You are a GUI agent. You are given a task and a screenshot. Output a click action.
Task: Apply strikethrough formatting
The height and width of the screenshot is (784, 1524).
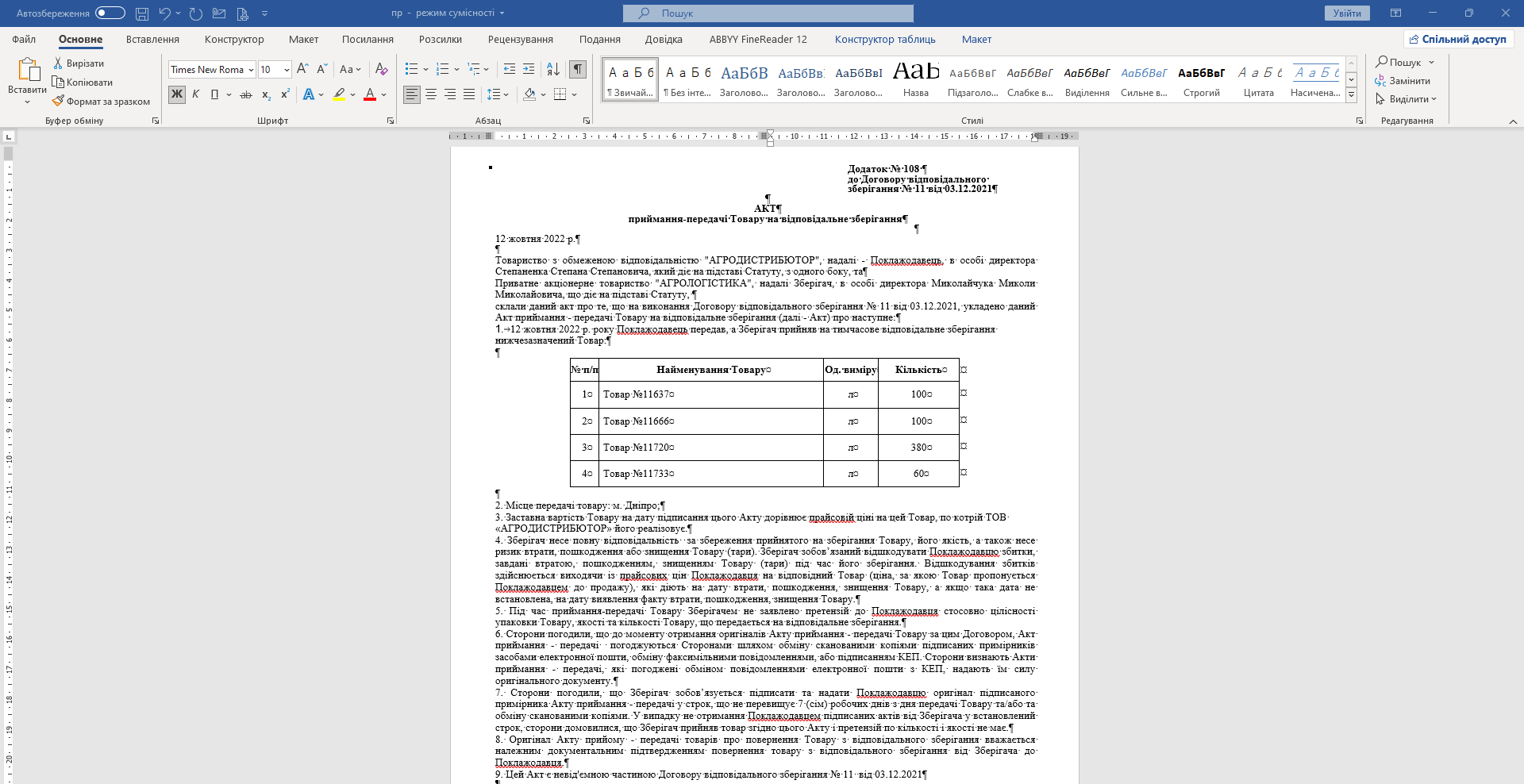pos(246,94)
